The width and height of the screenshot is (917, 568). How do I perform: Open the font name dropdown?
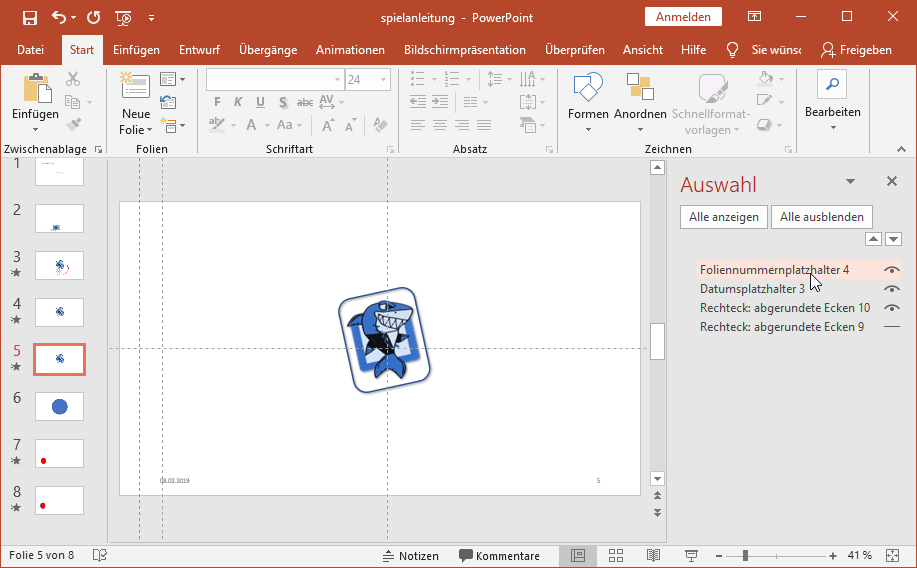[337, 80]
